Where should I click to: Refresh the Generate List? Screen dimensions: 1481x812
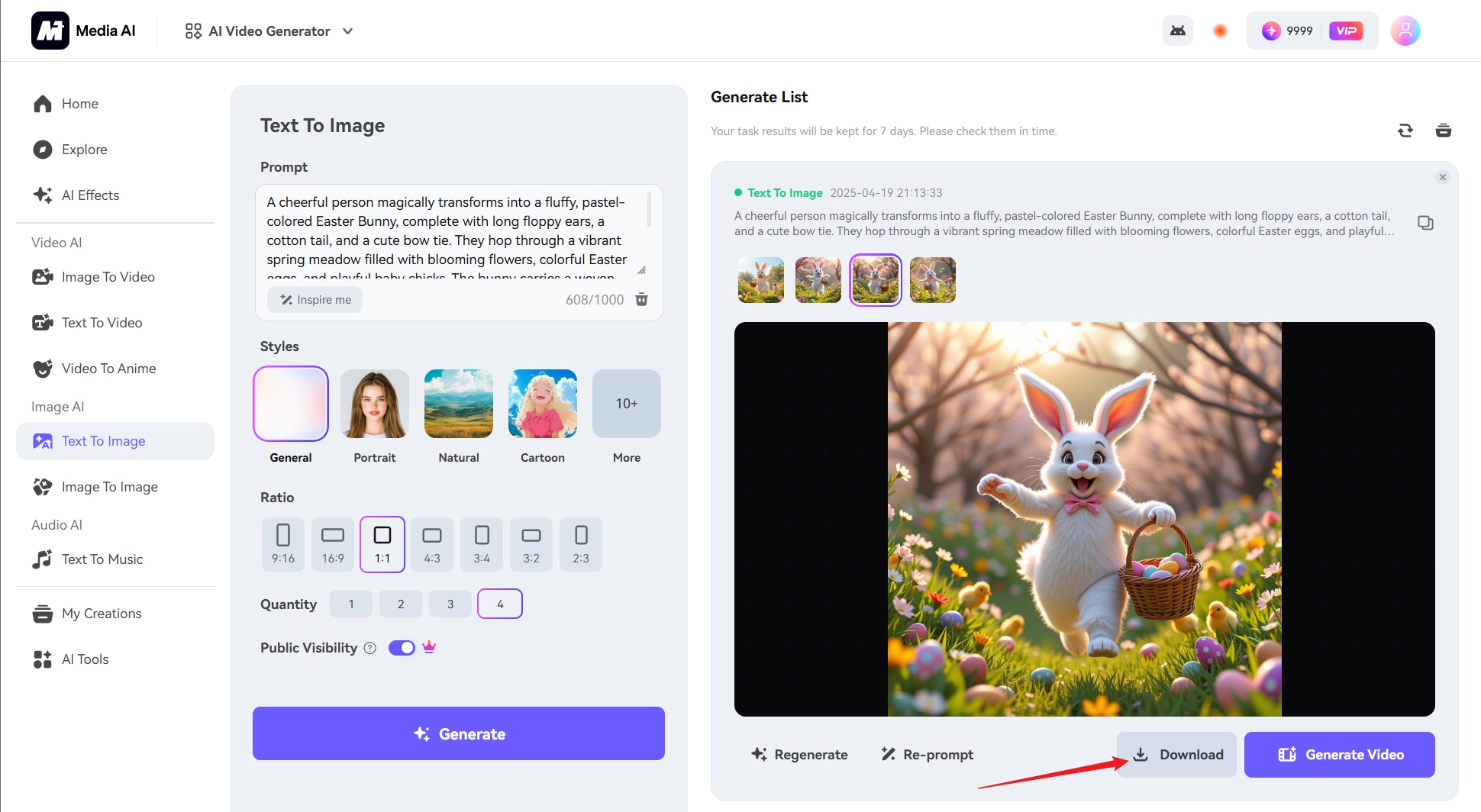(1405, 130)
